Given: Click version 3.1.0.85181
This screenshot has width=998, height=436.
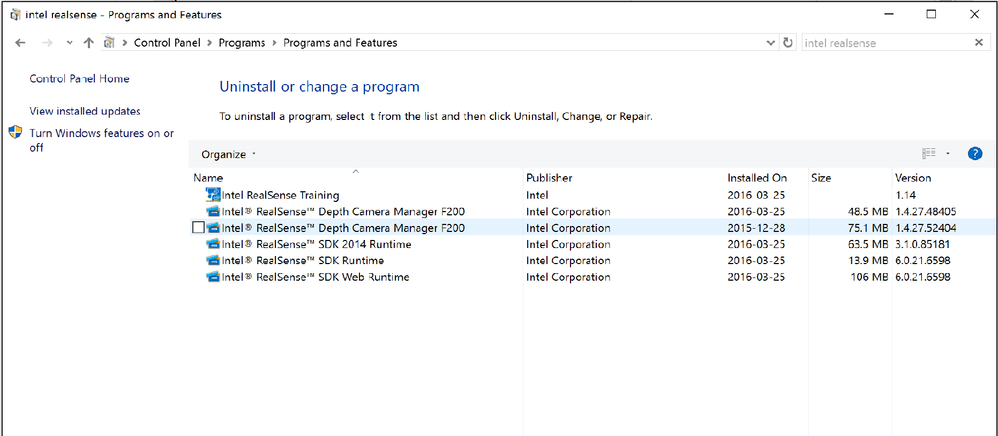Looking at the screenshot, I should click(x=922, y=244).
